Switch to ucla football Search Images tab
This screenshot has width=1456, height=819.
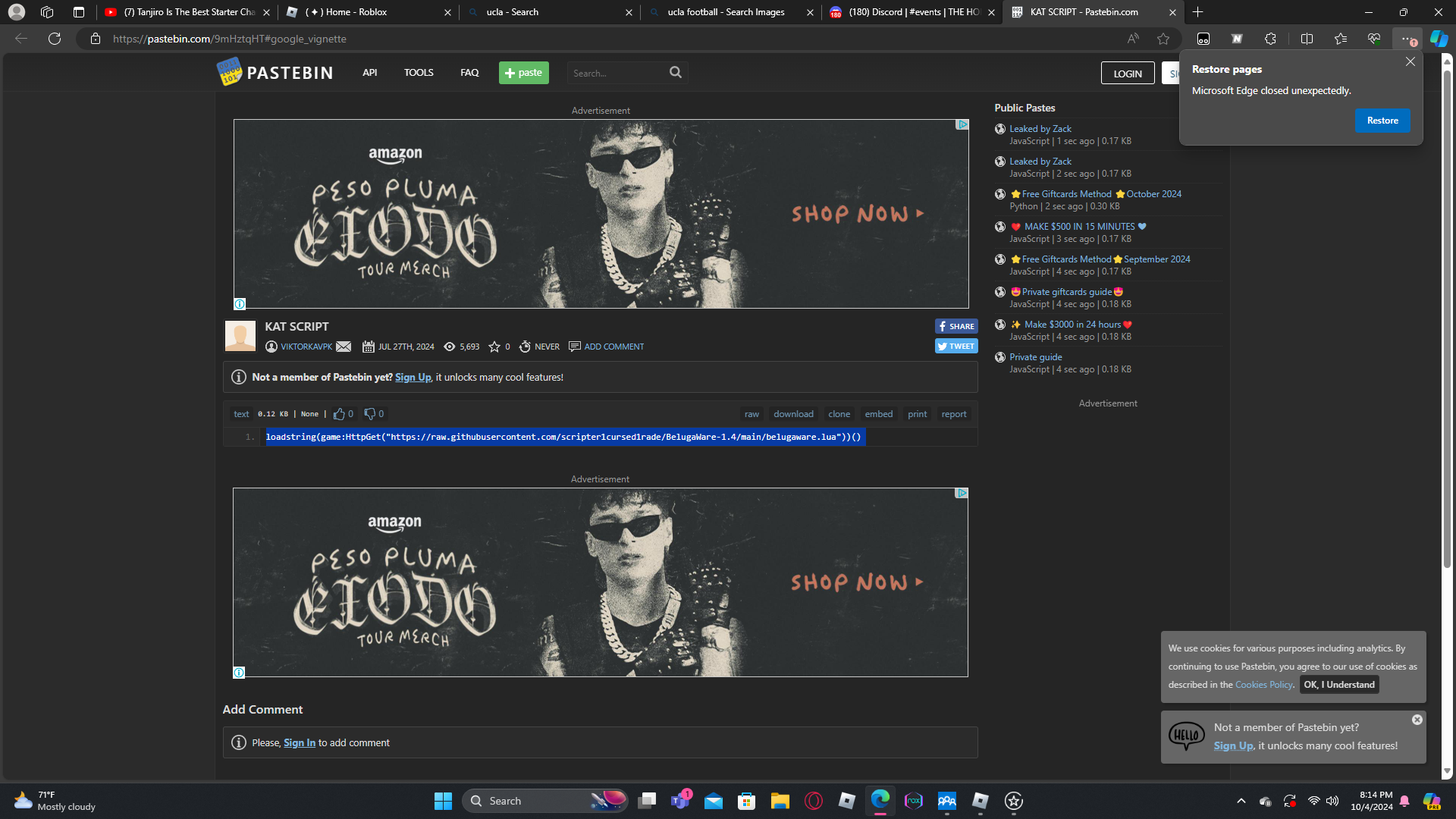730,12
